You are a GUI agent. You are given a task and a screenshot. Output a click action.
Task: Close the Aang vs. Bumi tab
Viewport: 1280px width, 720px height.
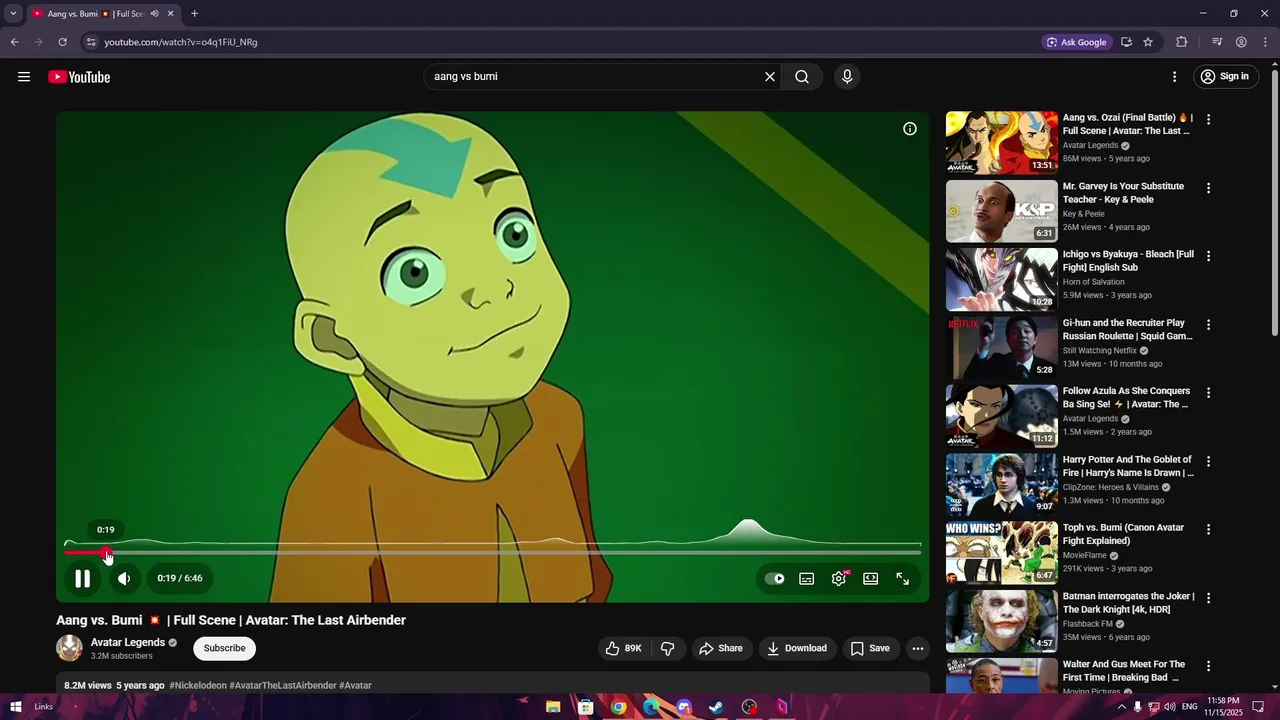point(170,14)
